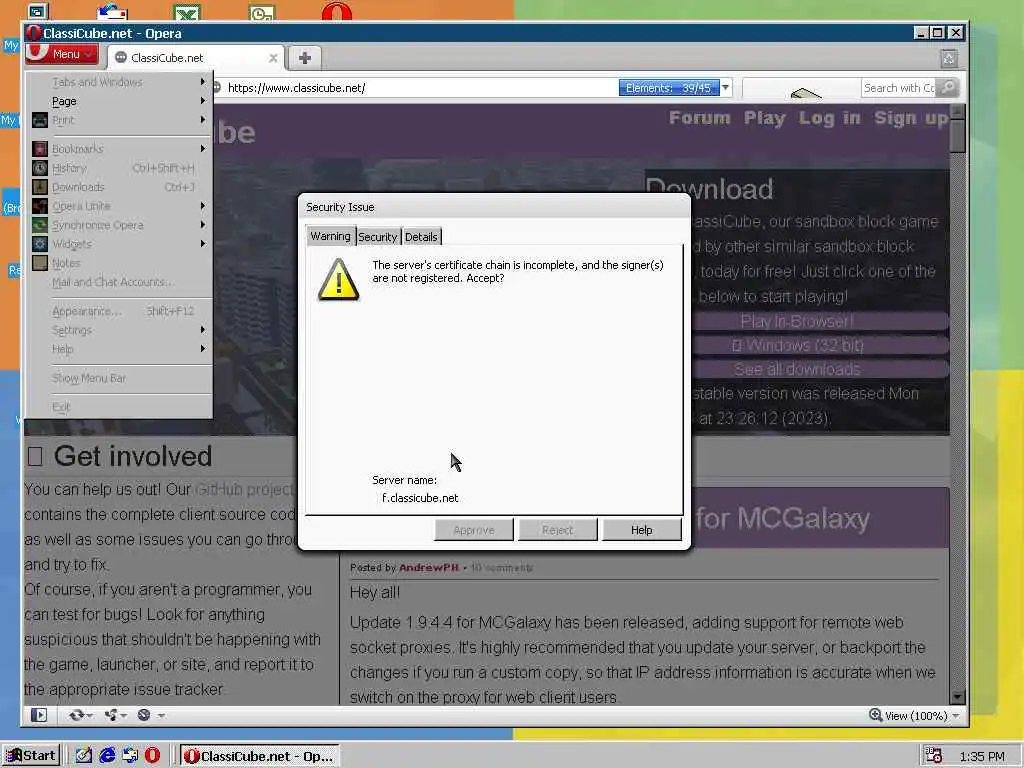Click the f.classicube.net server name

tap(420, 498)
